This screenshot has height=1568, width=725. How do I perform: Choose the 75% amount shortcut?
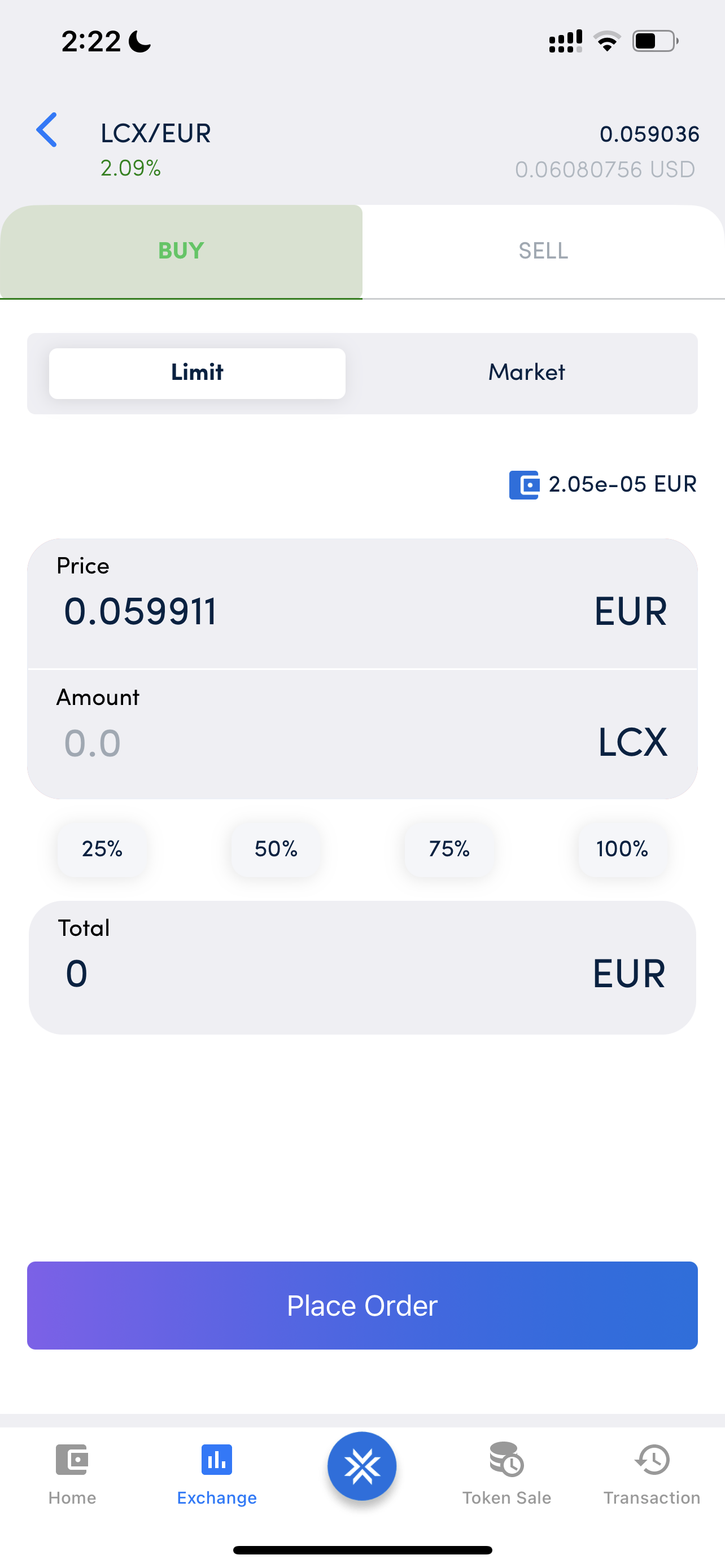[449, 848]
